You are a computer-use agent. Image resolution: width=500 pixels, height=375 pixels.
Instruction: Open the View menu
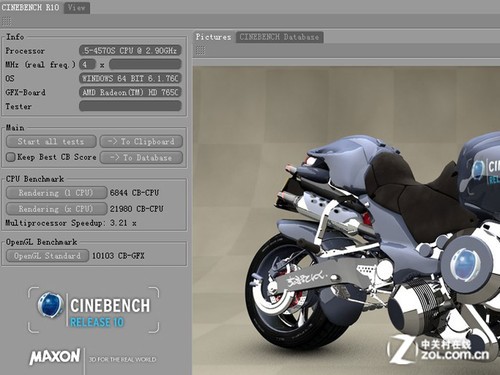click(77, 7)
